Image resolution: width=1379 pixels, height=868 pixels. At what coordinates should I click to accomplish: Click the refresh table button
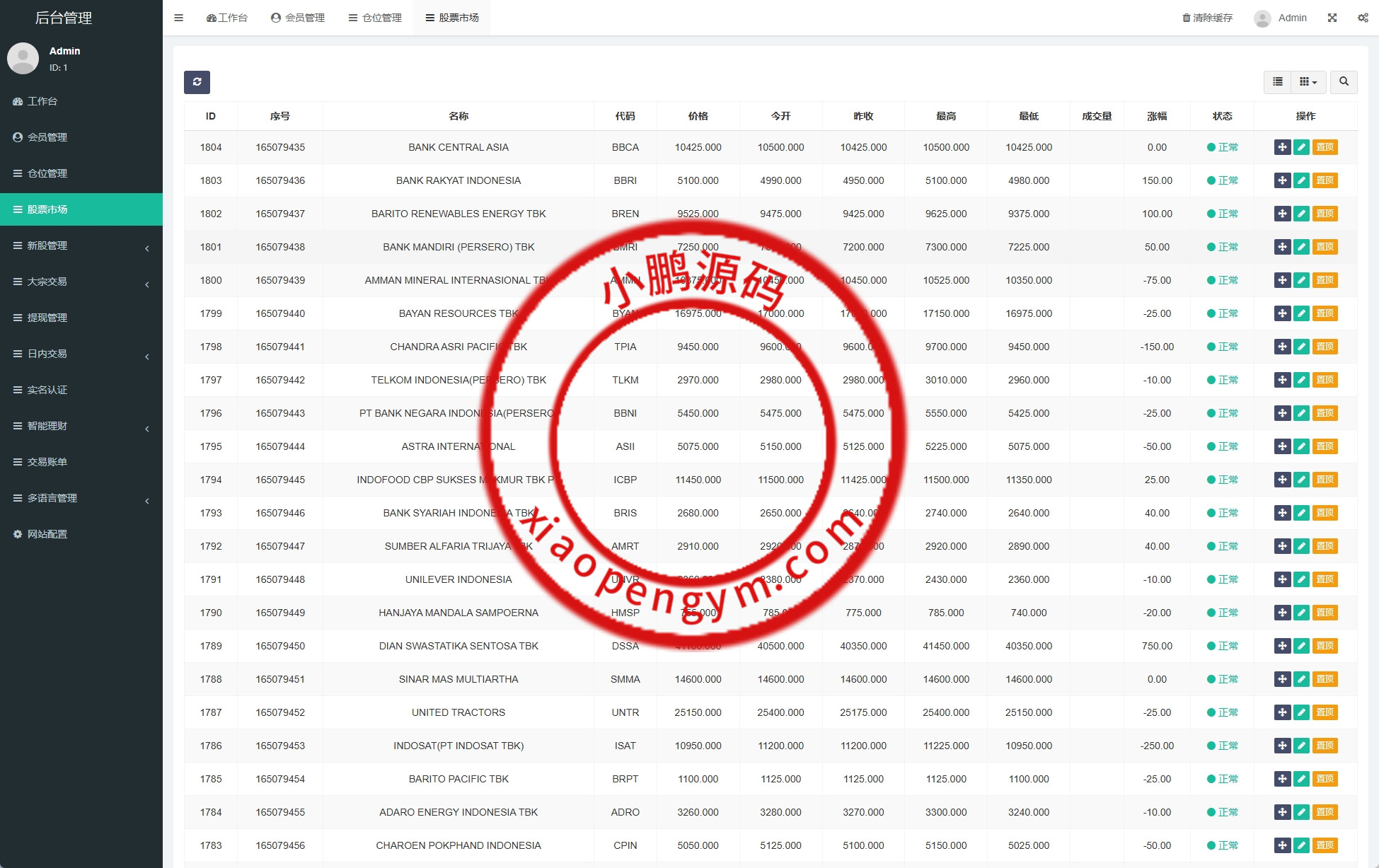pos(197,82)
